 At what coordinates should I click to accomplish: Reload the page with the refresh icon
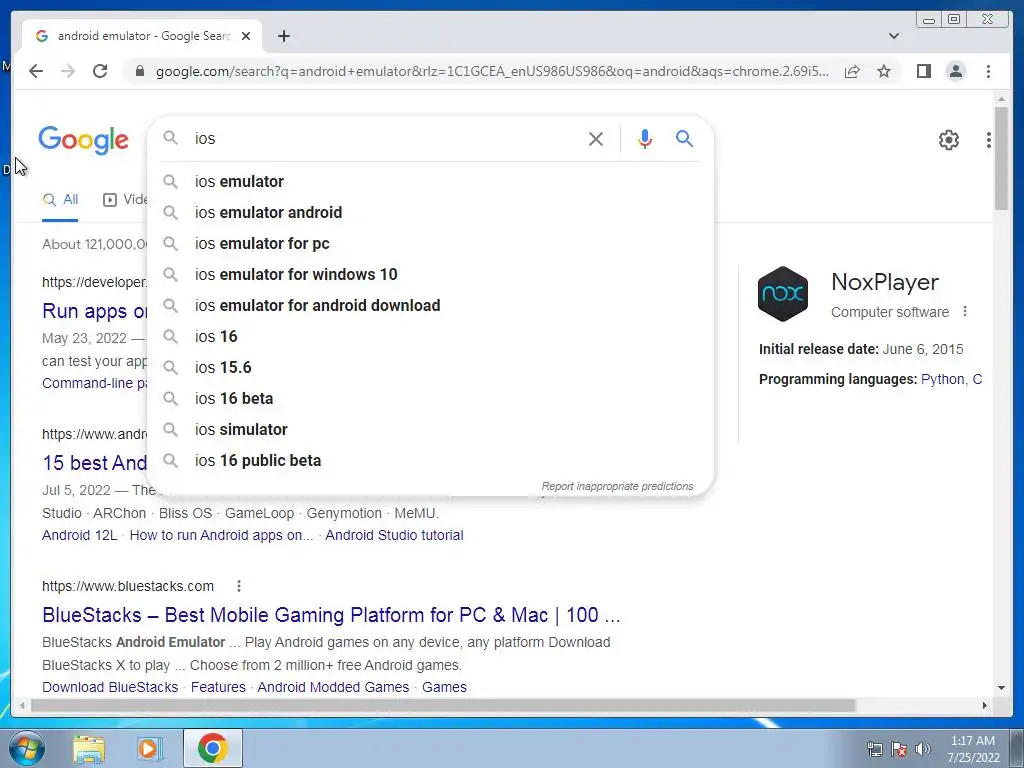100,71
